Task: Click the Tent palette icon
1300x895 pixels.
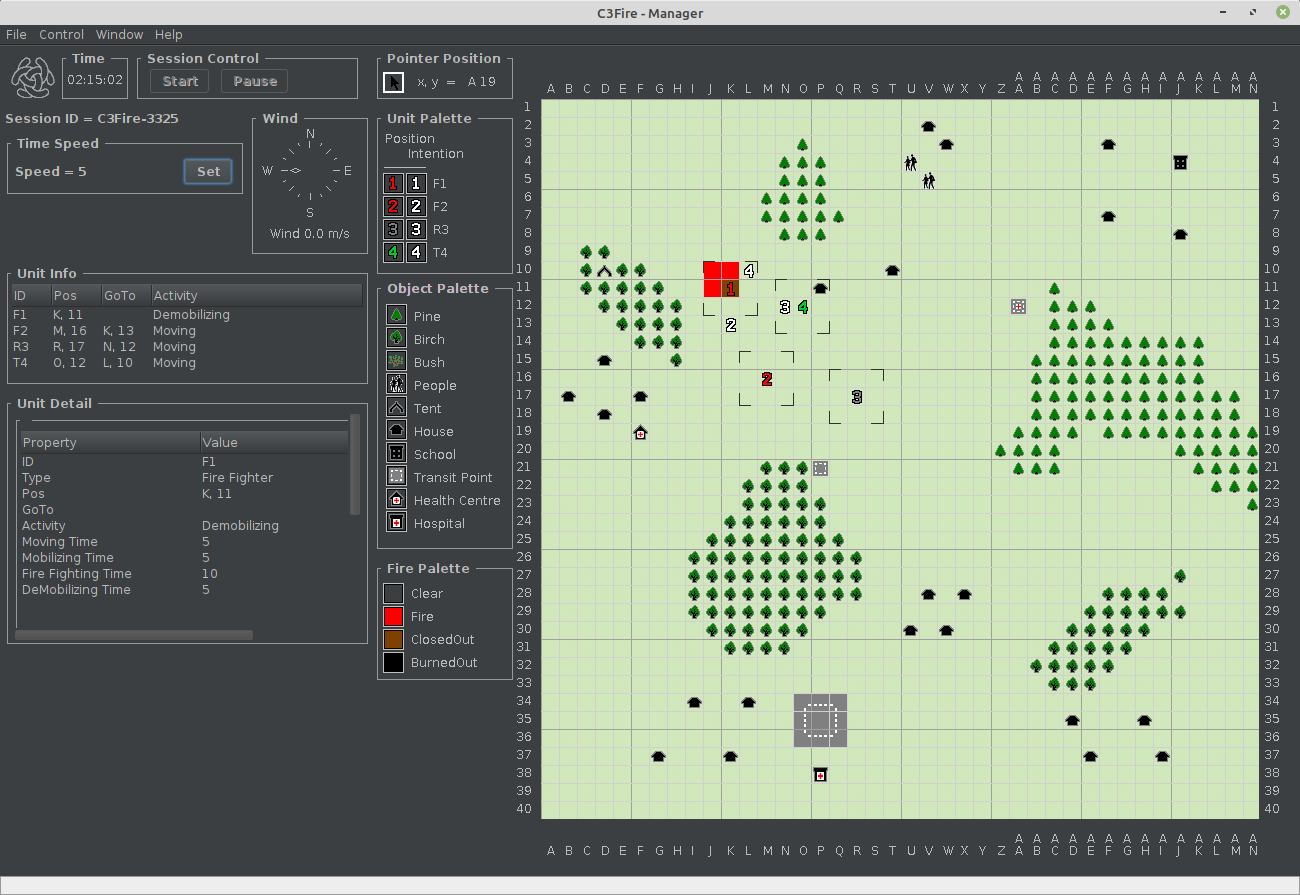Action: (x=396, y=408)
